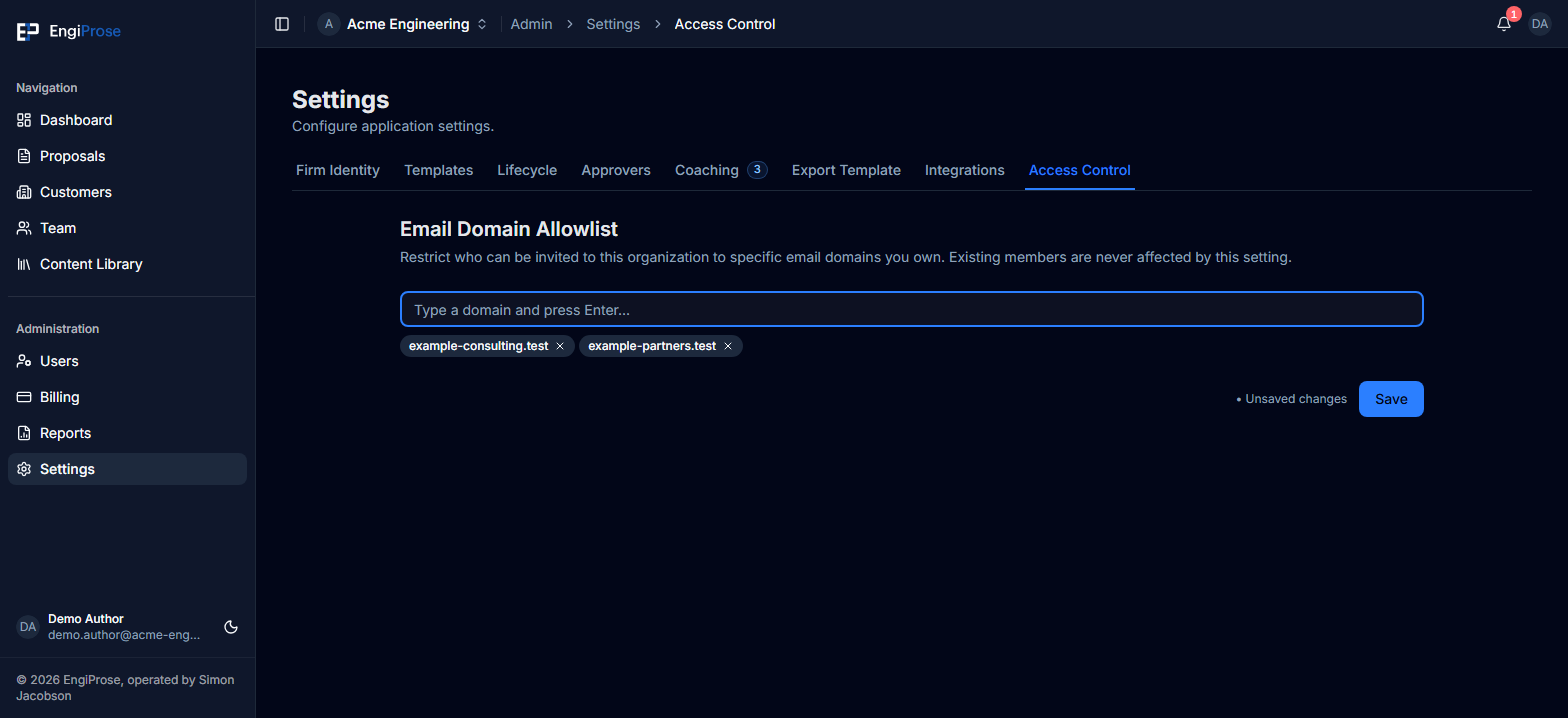Remove example-consulting.test domain chip

click(x=560, y=346)
